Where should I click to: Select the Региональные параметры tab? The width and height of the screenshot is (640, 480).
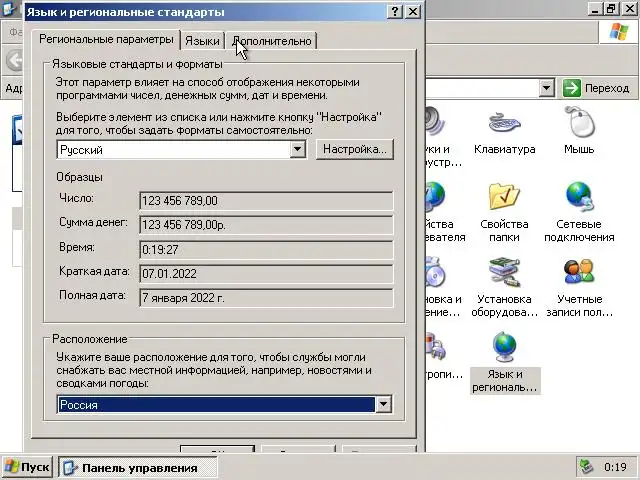[x=106, y=40]
